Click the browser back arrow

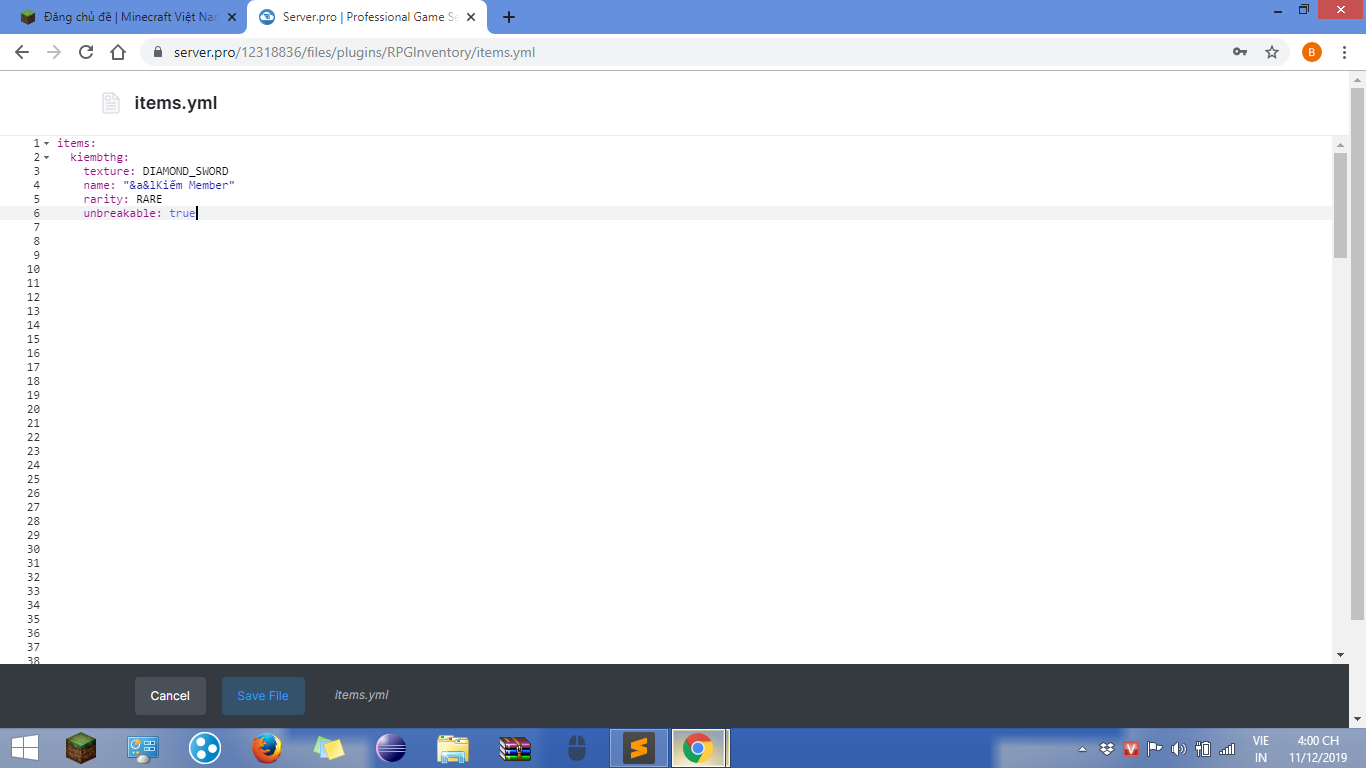click(x=22, y=52)
